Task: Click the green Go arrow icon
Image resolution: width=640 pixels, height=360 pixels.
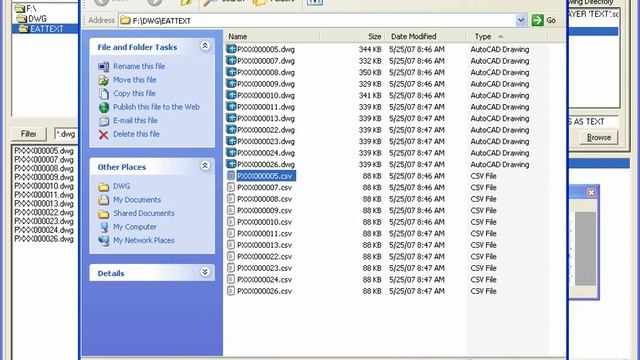Action: [x=538, y=20]
